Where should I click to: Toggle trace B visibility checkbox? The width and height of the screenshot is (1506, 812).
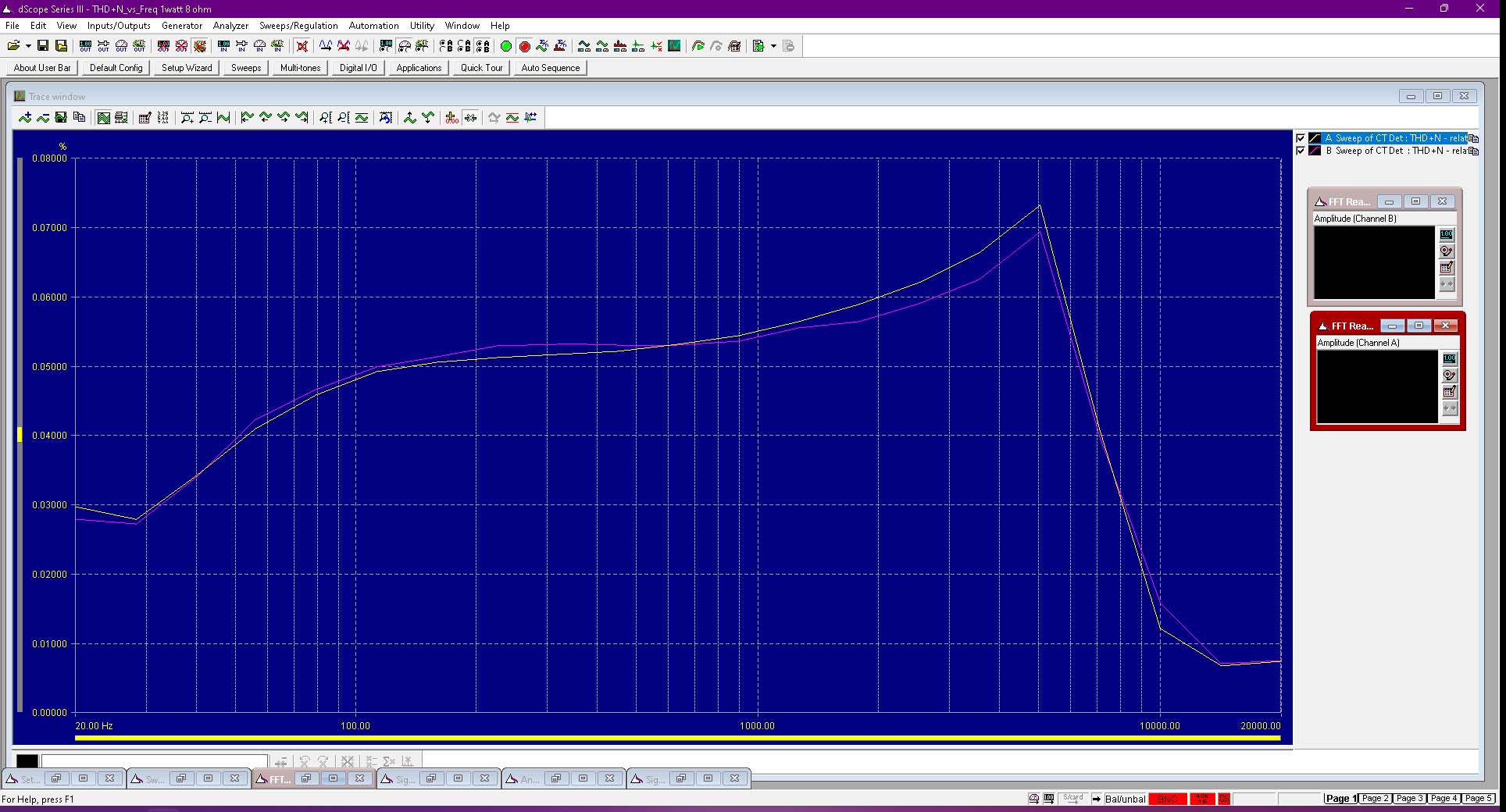1301,151
